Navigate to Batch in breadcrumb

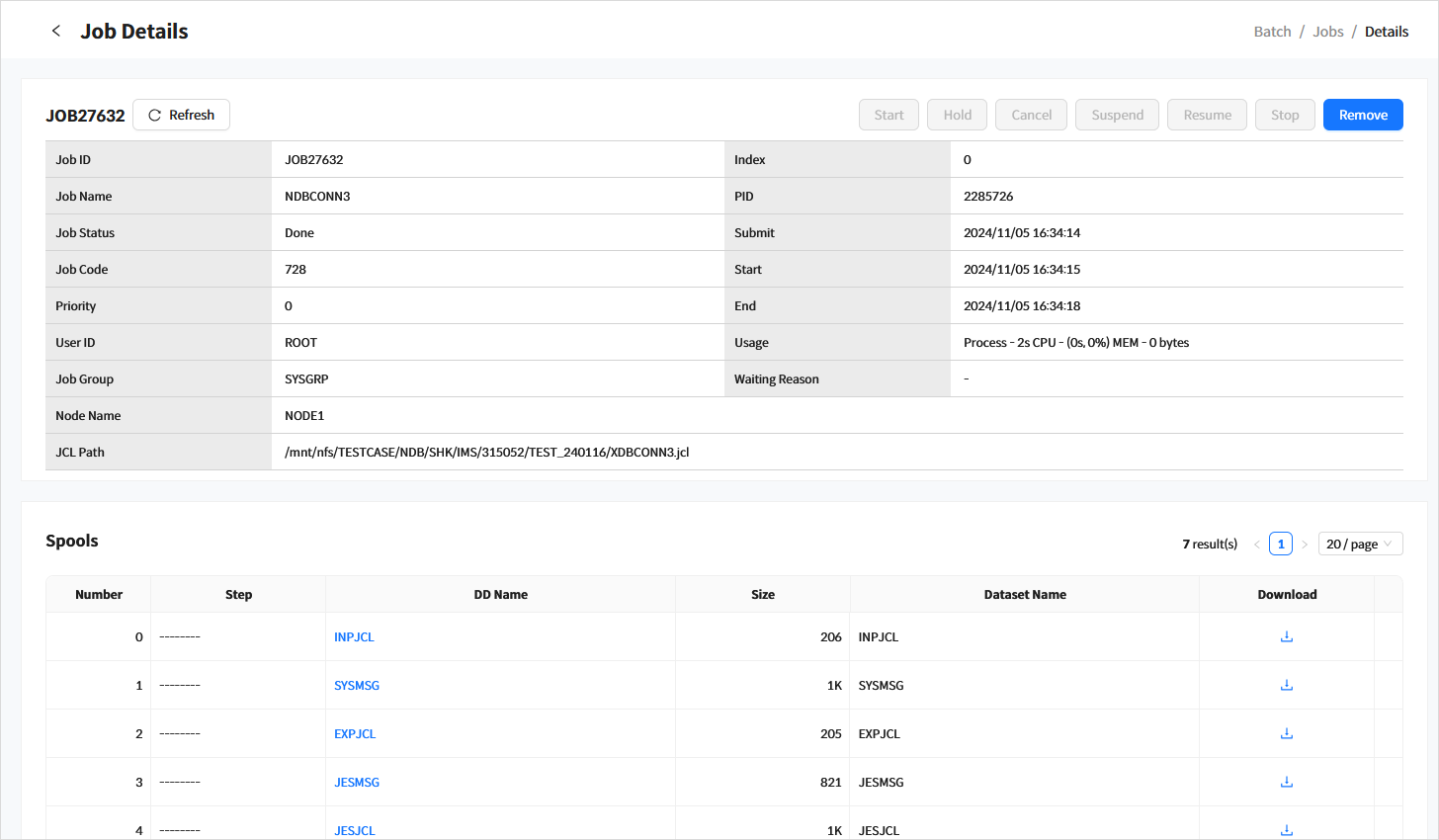pyautogui.click(x=1272, y=32)
